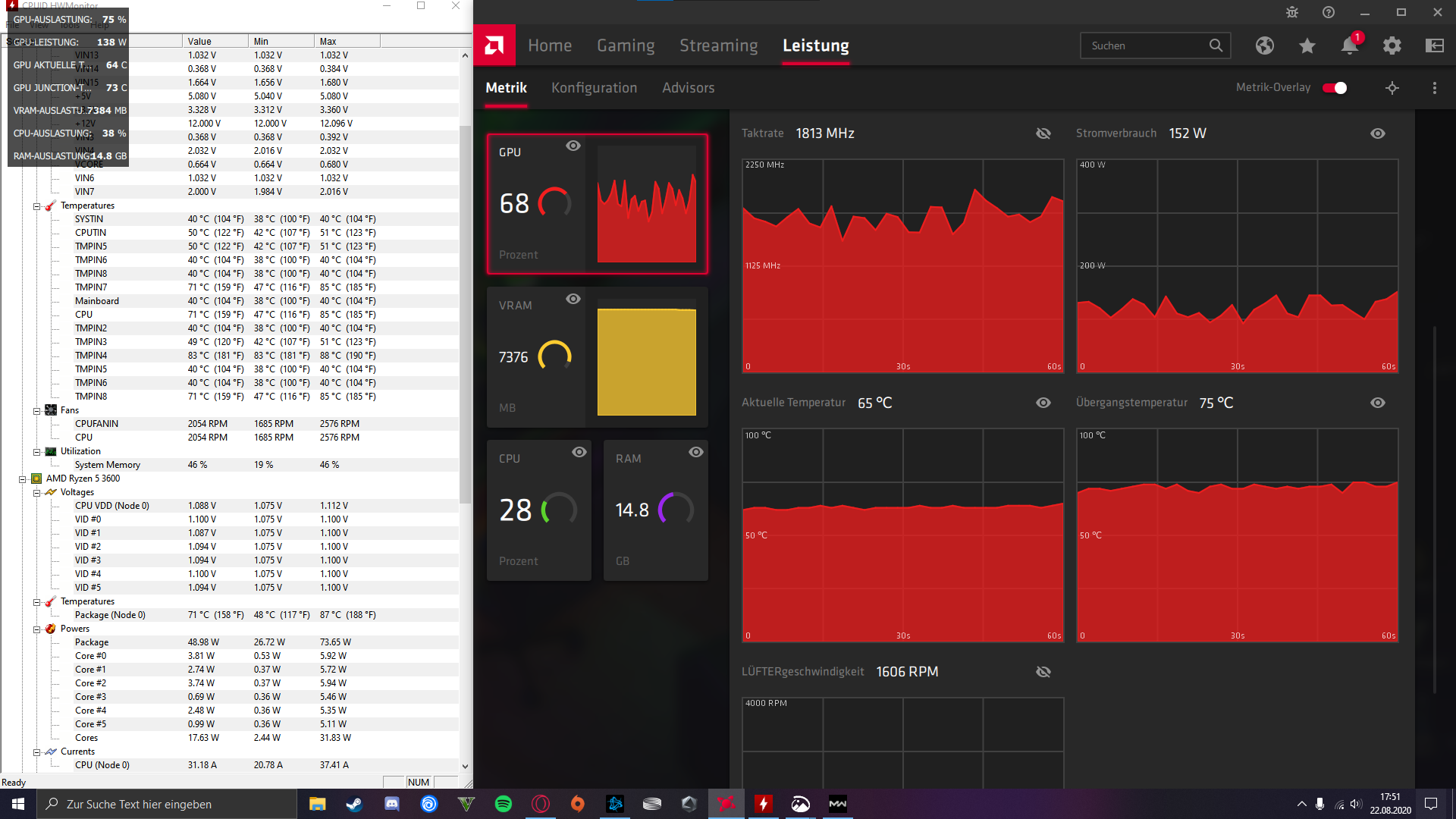The image size is (1456, 819).
Task: Open AMD notifications bell icon
Action: (x=1349, y=45)
